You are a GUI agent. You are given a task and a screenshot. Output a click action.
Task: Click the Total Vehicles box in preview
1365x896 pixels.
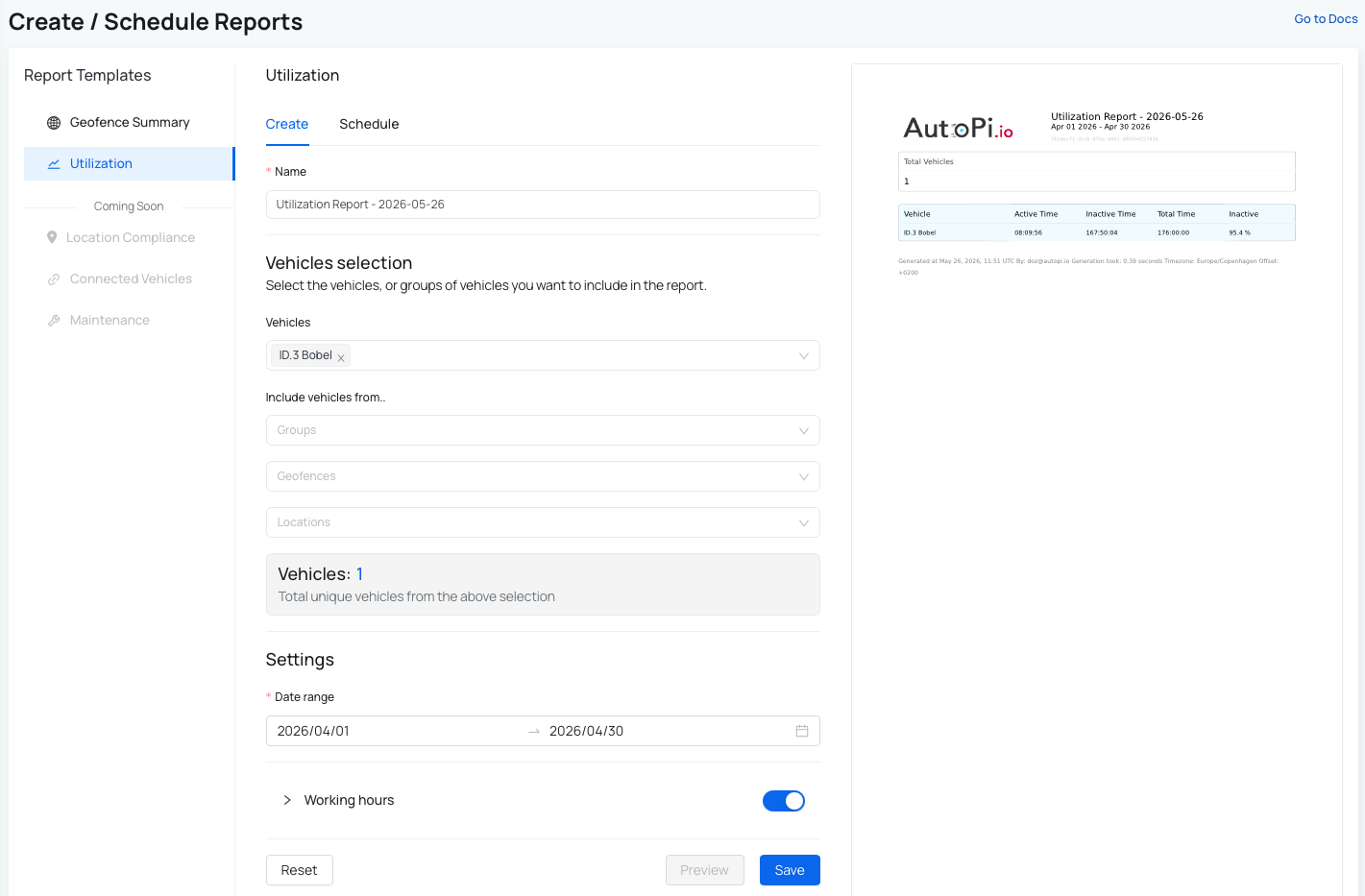point(1096,172)
